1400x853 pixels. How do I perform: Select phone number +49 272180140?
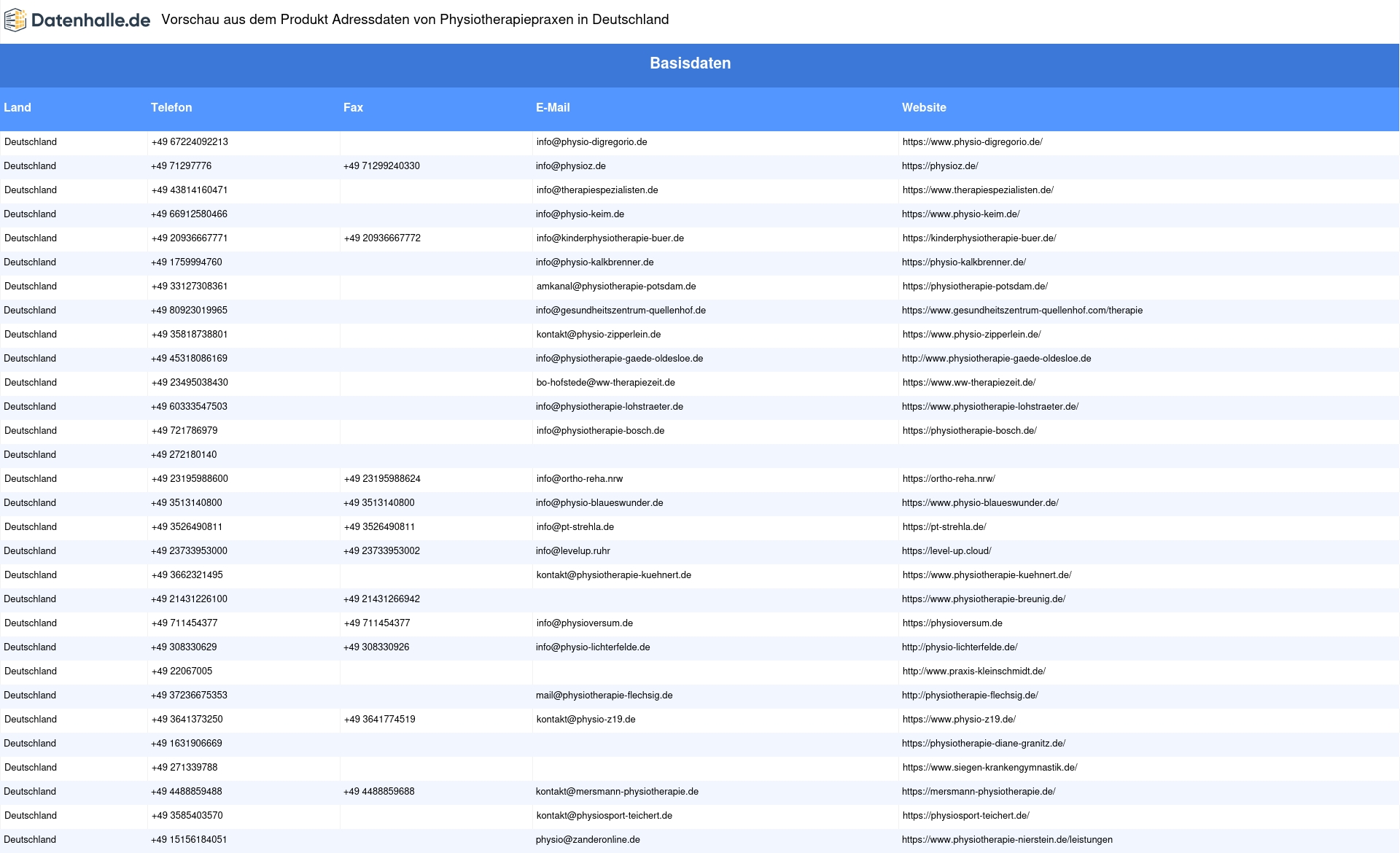[184, 455]
